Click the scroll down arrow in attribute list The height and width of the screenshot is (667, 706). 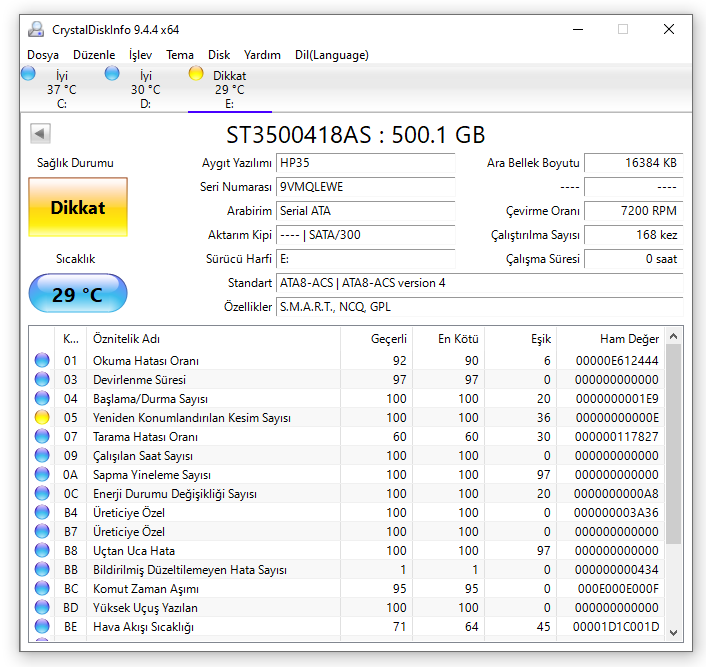click(674, 631)
